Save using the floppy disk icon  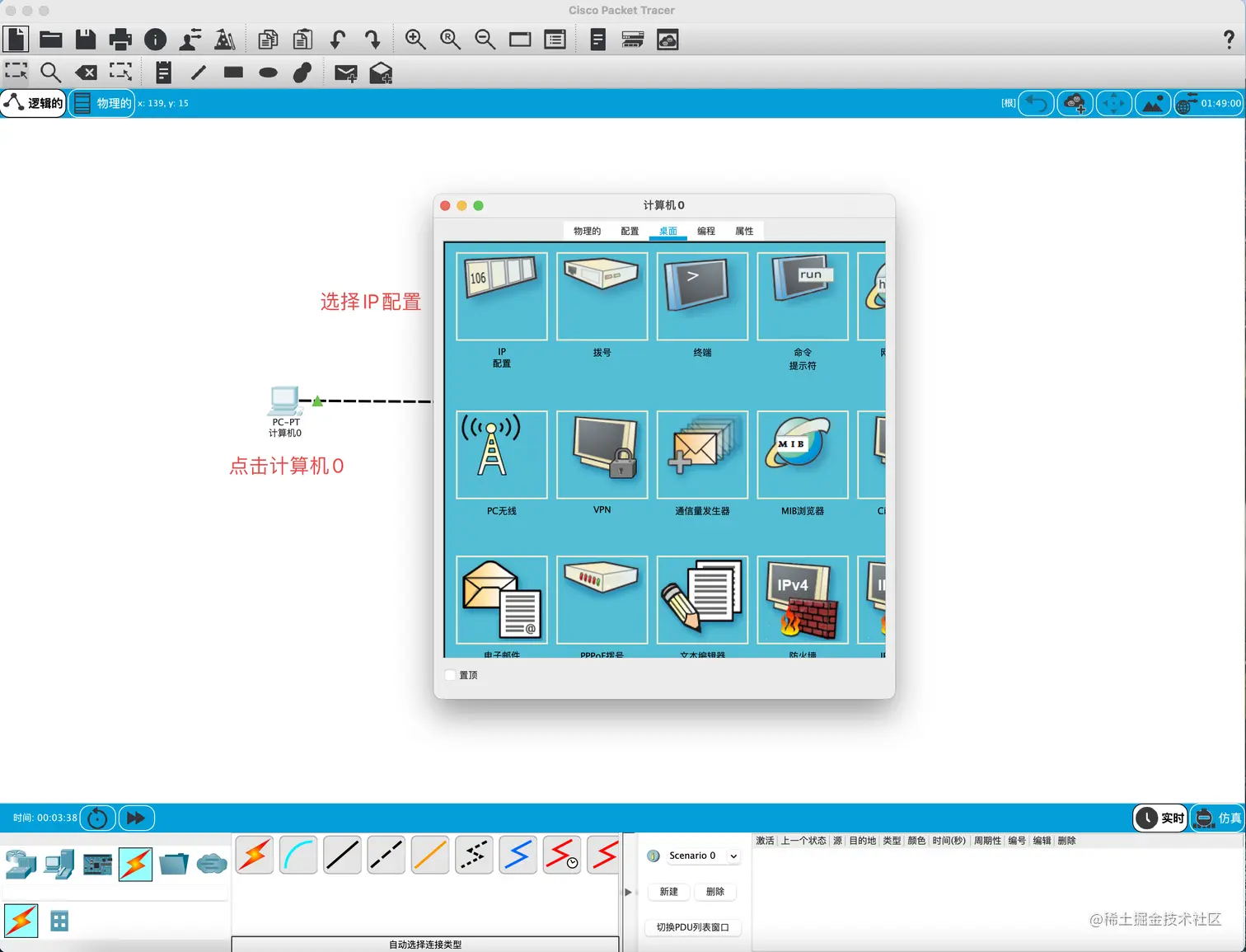(86, 40)
